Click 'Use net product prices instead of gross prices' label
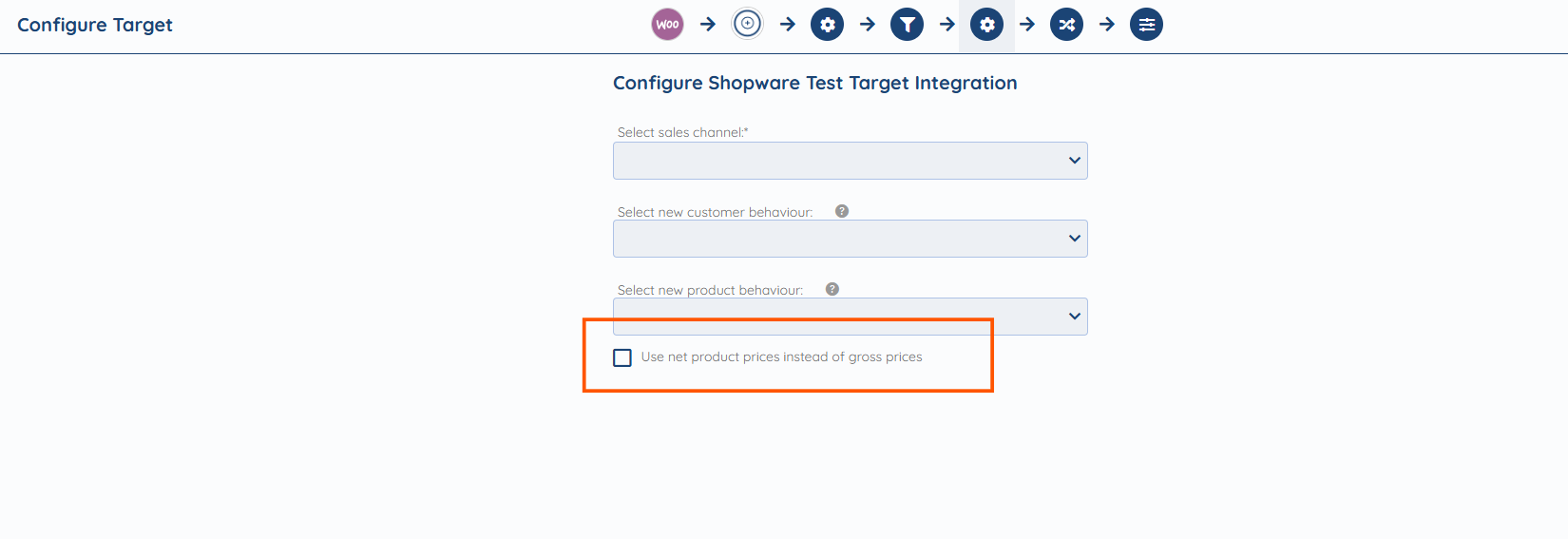The image size is (1568, 539). click(x=781, y=357)
